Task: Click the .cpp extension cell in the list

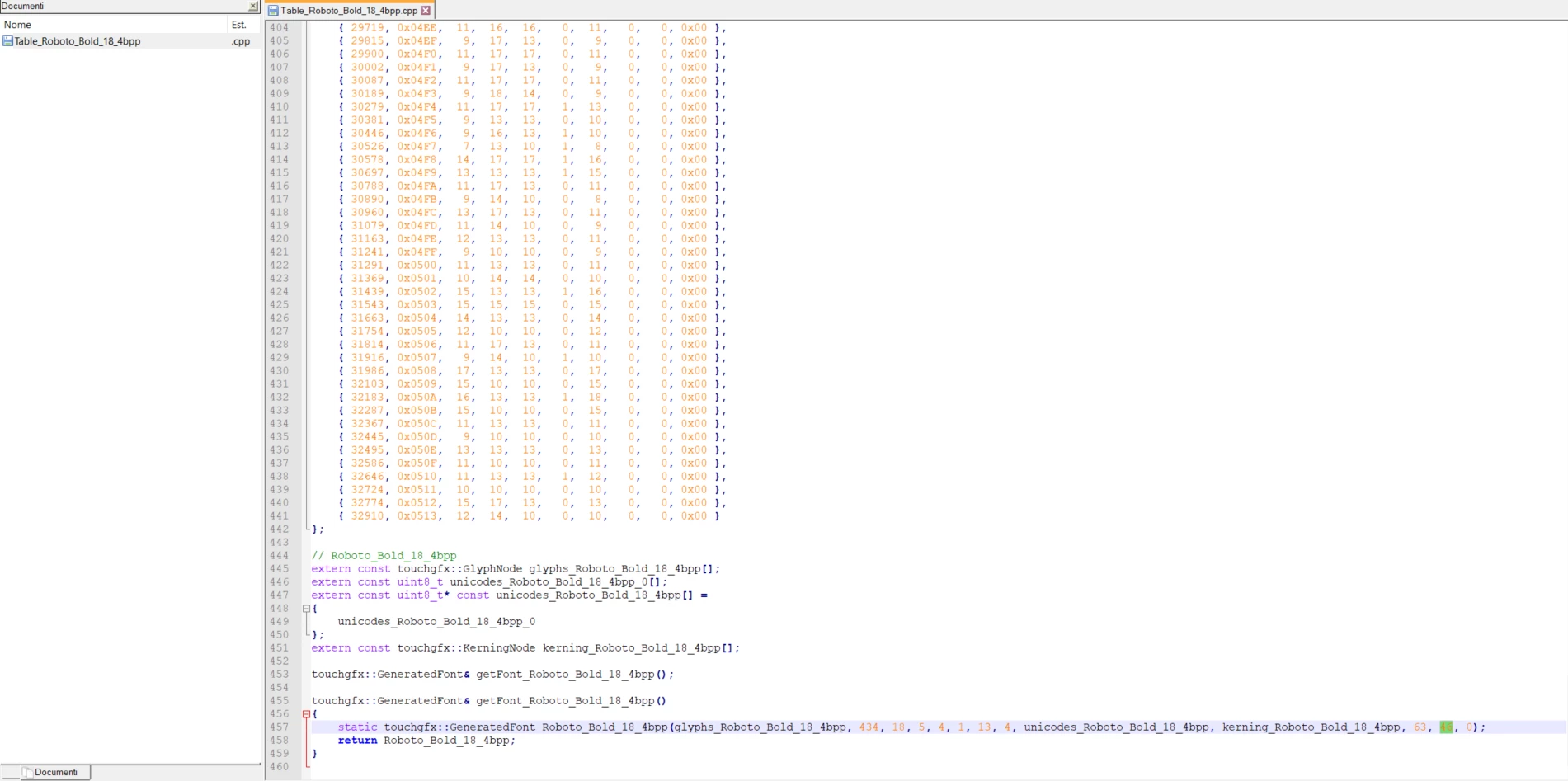Action: pyautogui.click(x=241, y=41)
